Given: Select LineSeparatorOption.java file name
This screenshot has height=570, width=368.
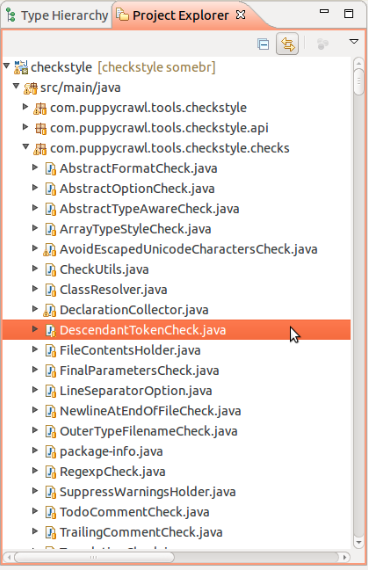Looking at the screenshot, I should coord(136,391).
